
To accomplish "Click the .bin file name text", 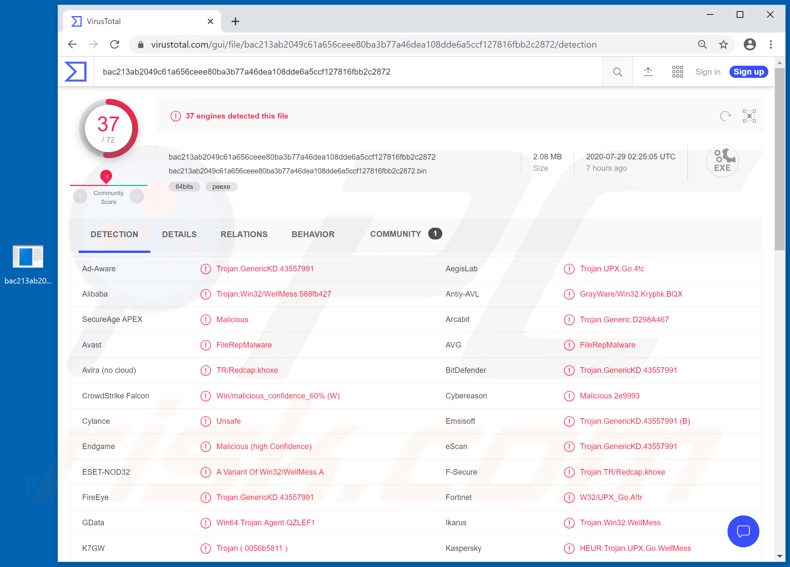I will 297,171.
